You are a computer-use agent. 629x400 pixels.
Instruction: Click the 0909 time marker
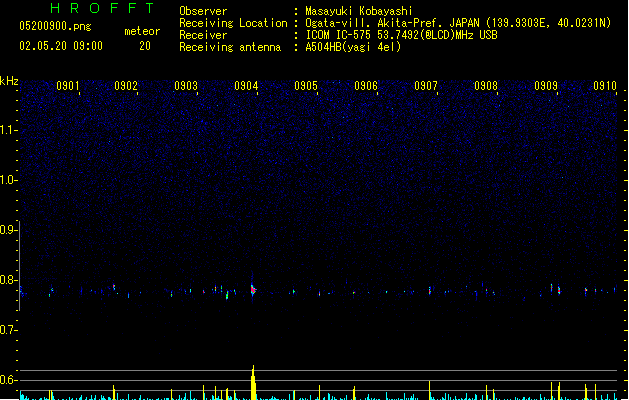point(546,86)
